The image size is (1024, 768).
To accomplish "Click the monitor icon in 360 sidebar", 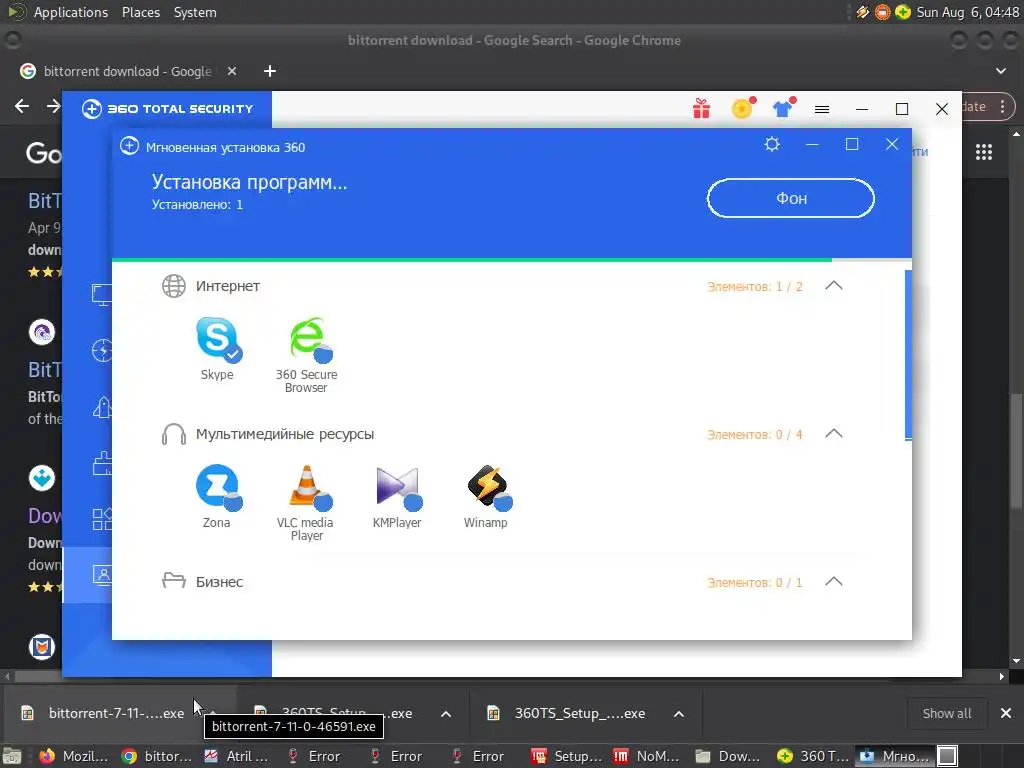I will pos(102,295).
